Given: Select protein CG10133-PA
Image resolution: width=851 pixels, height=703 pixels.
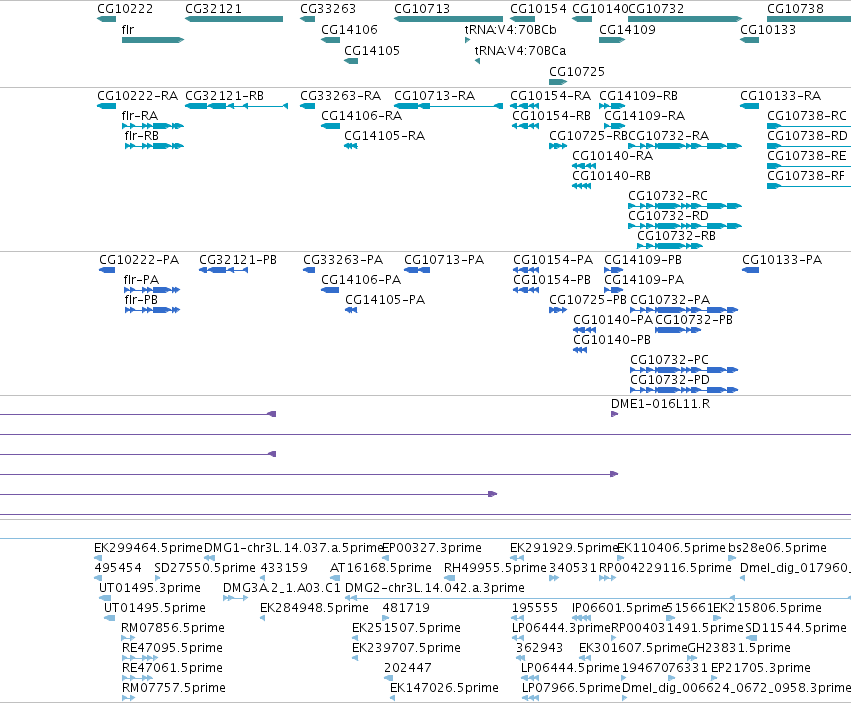Looking at the screenshot, I should click(x=782, y=259).
